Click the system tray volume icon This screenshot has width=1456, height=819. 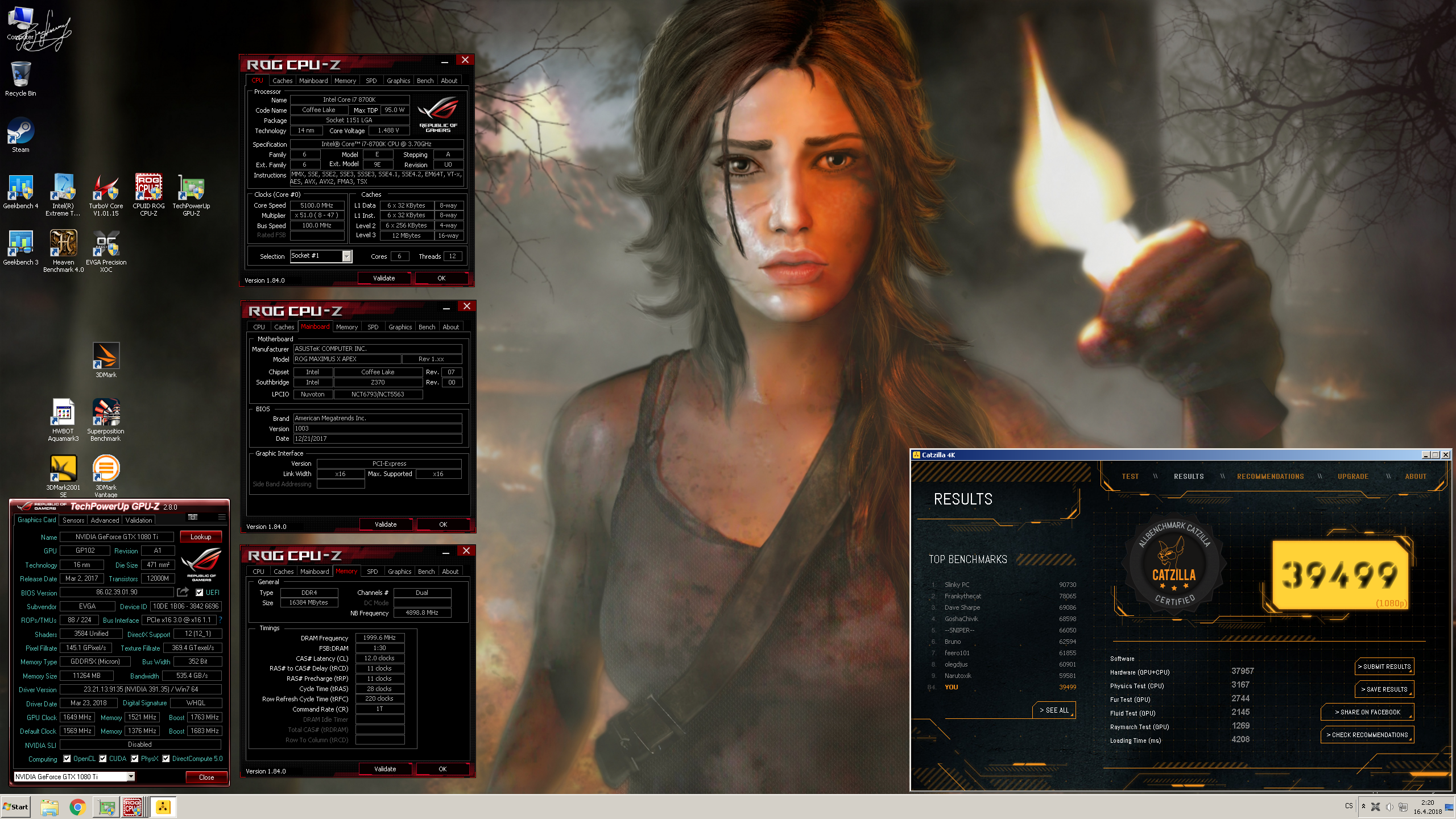1389,807
